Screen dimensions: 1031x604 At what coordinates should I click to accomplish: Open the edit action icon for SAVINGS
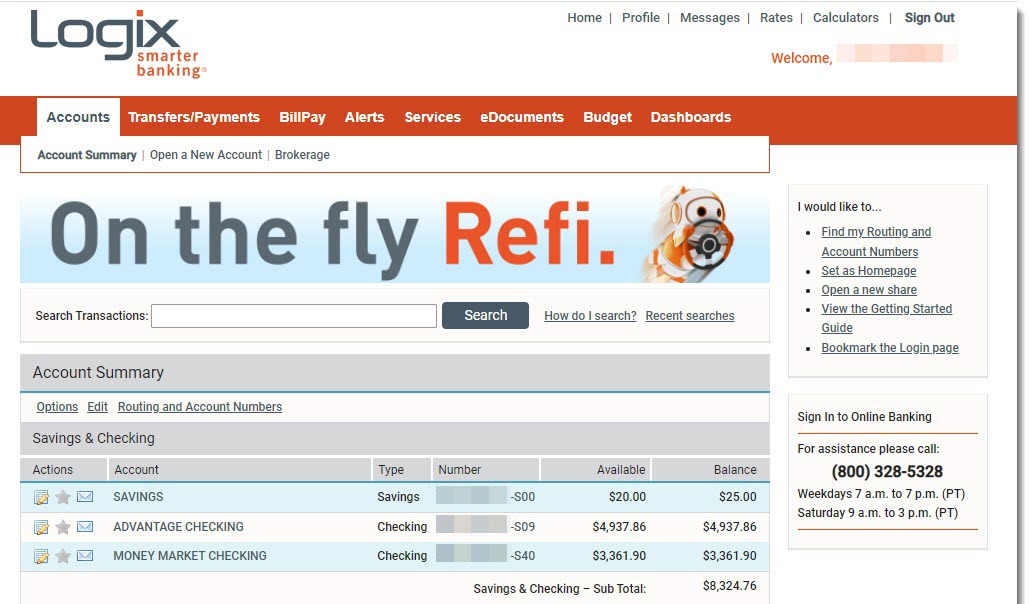40,497
